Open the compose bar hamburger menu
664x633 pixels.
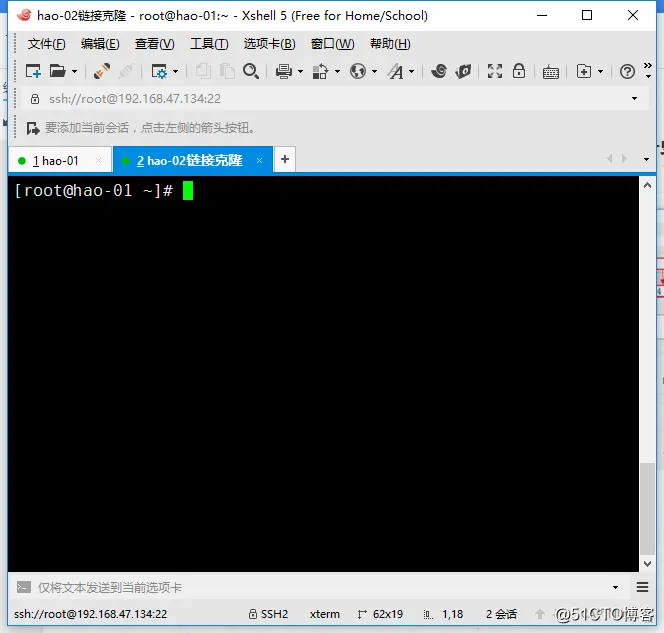click(x=642, y=587)
